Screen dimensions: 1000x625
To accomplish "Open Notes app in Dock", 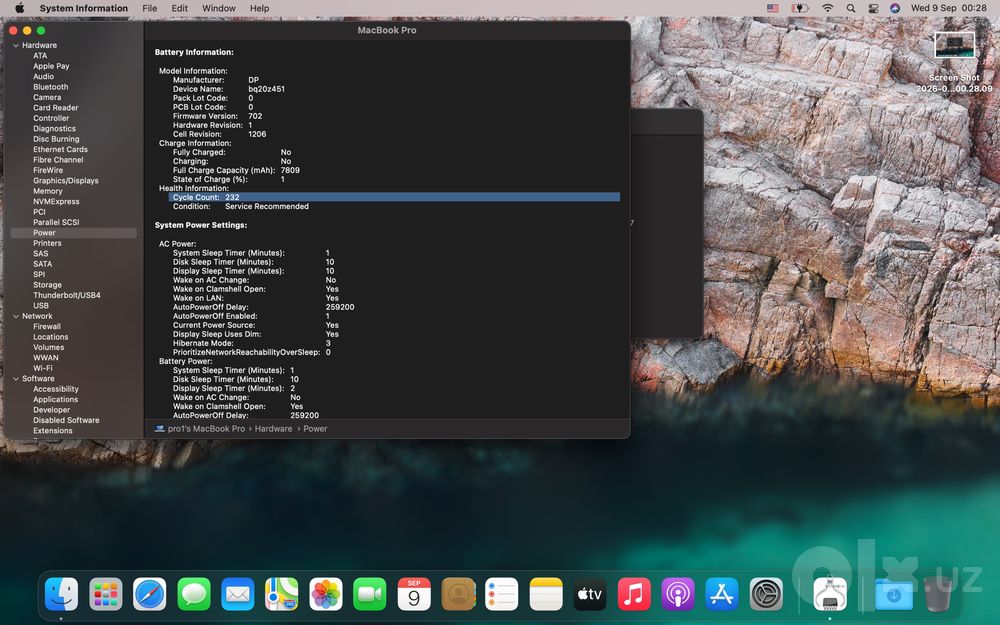I will (545, 594).
